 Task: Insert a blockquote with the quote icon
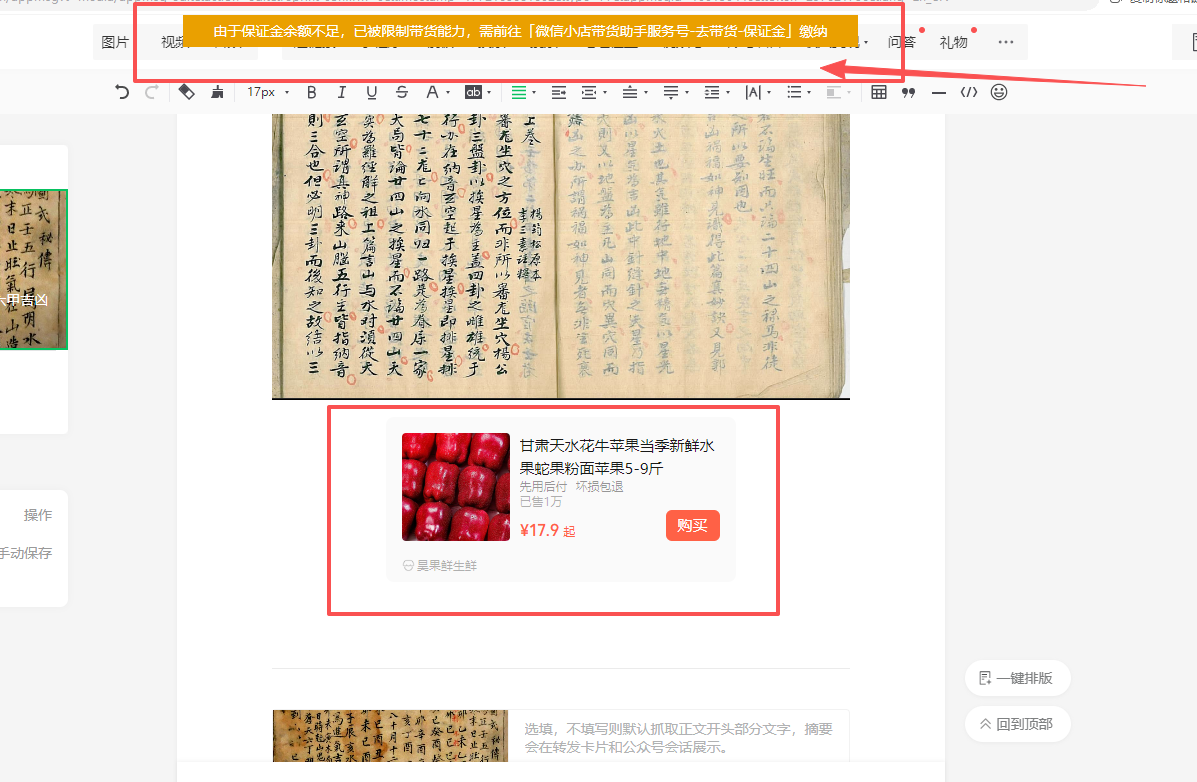pyautogui.click(x=908, y=92)
